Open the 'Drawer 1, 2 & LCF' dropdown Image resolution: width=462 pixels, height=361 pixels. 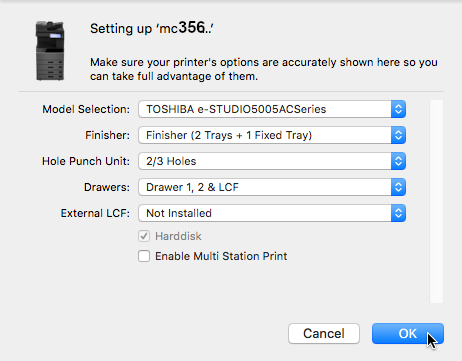pos(272,187)
